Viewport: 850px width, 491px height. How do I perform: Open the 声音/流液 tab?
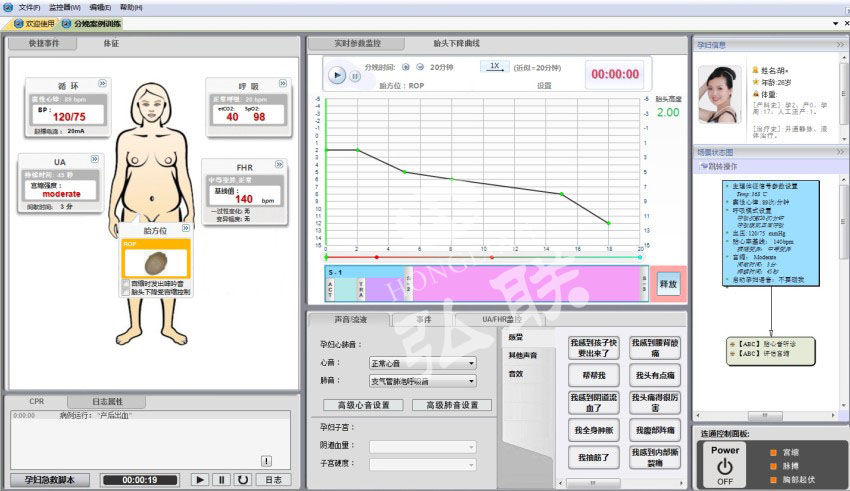(x=350, y=320)
